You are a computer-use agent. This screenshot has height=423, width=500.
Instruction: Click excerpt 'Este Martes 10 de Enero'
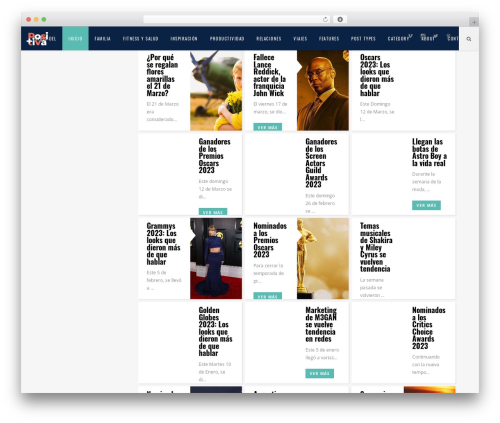(215, 372)
